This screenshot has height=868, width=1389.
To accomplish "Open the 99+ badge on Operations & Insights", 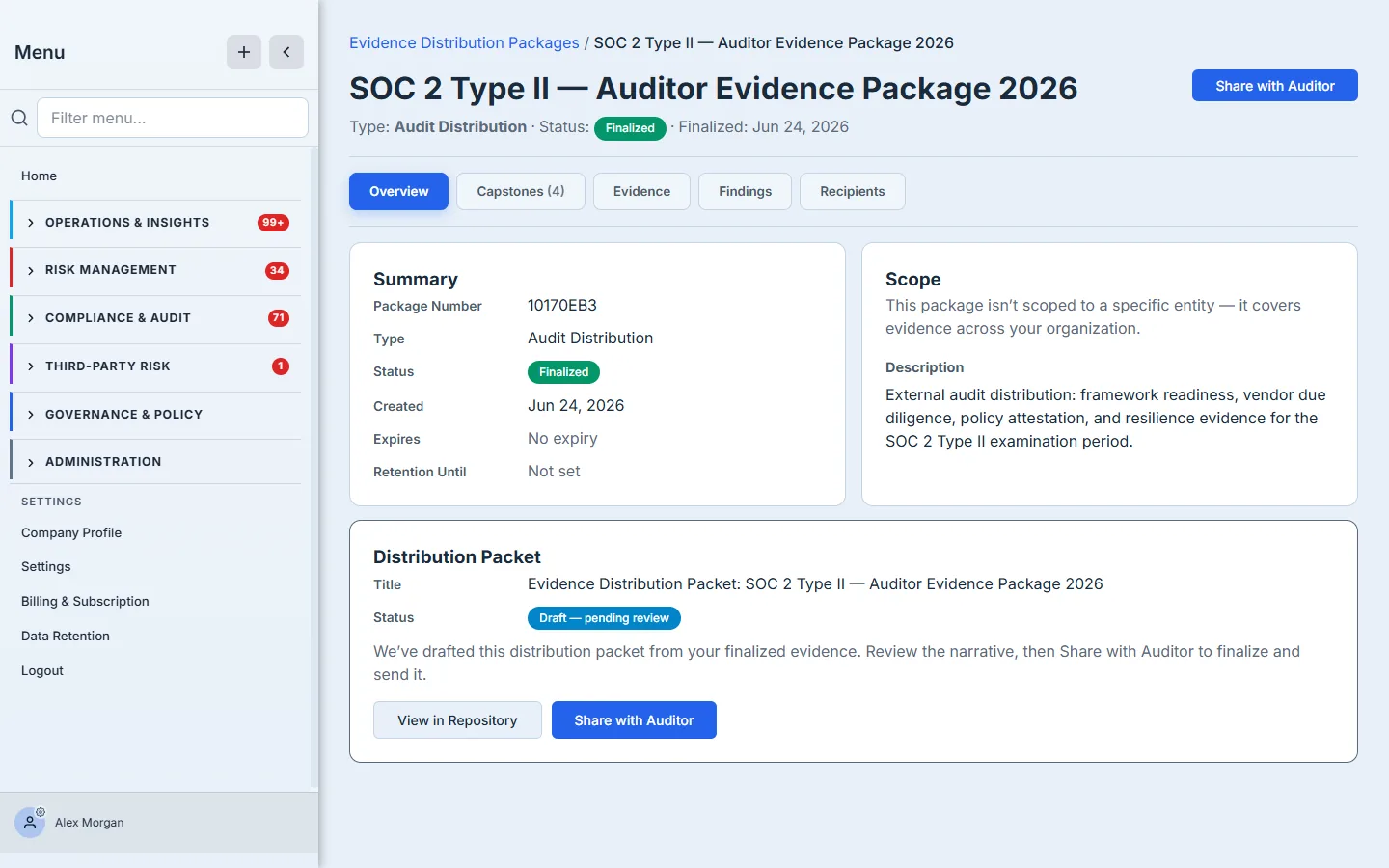I will click(273, 223).
